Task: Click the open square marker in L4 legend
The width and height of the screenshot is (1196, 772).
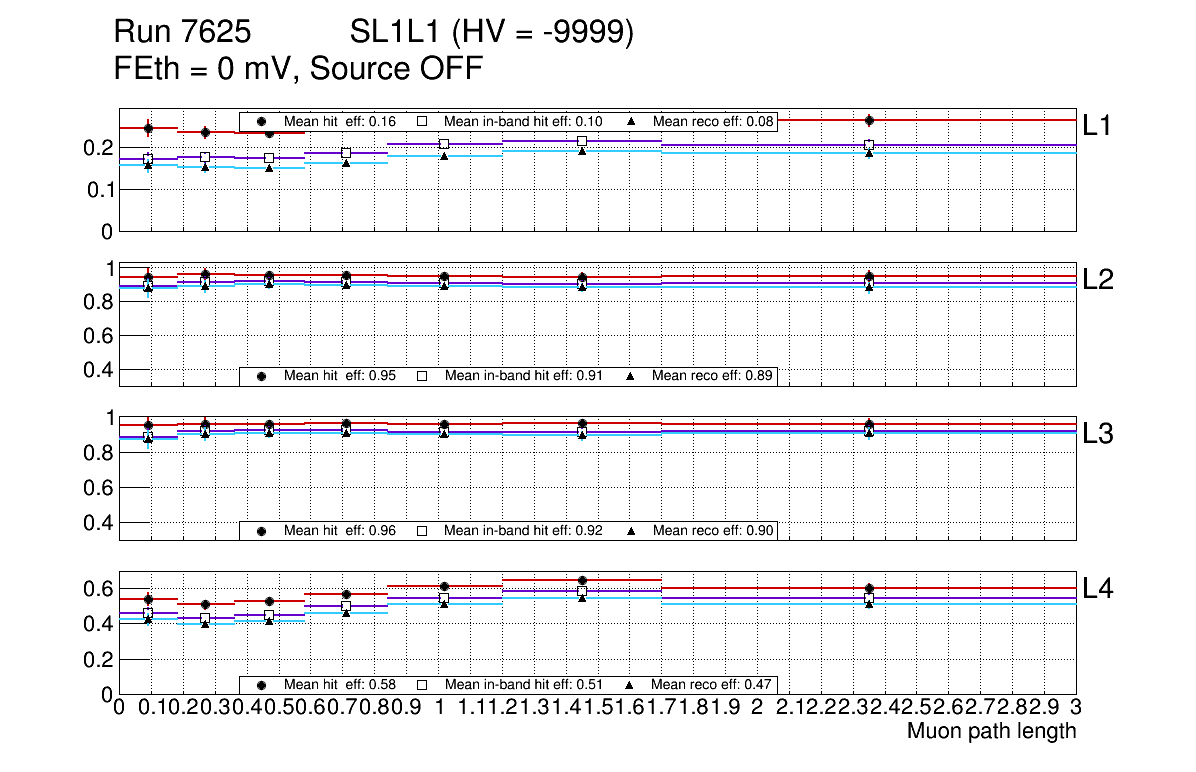Action: click(421, 686)
